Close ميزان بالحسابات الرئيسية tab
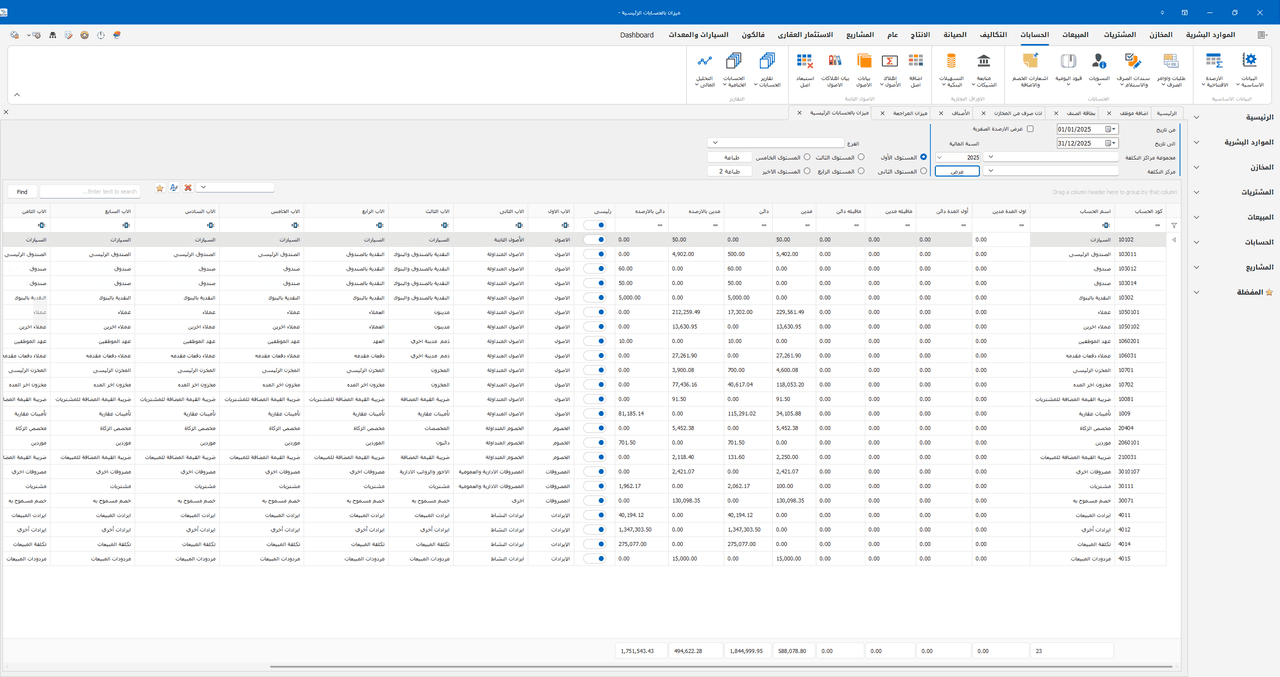This screenshot has height=677, width=1280. pos(799,113)
